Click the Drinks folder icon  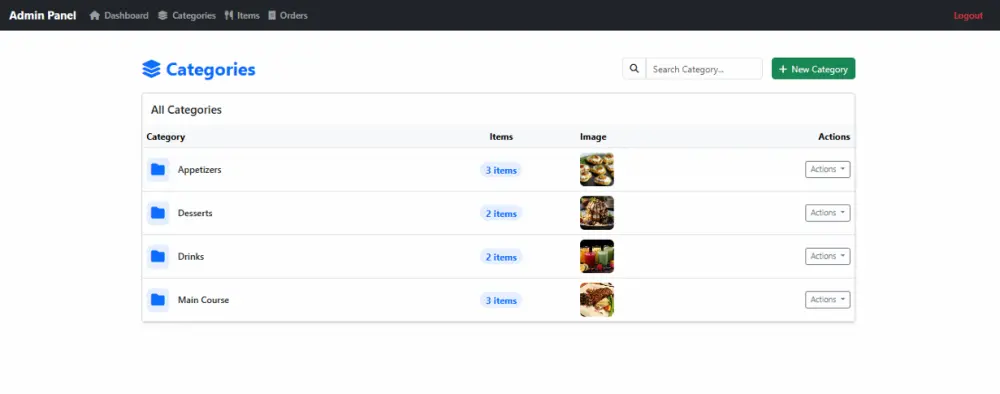click(158, 256)
